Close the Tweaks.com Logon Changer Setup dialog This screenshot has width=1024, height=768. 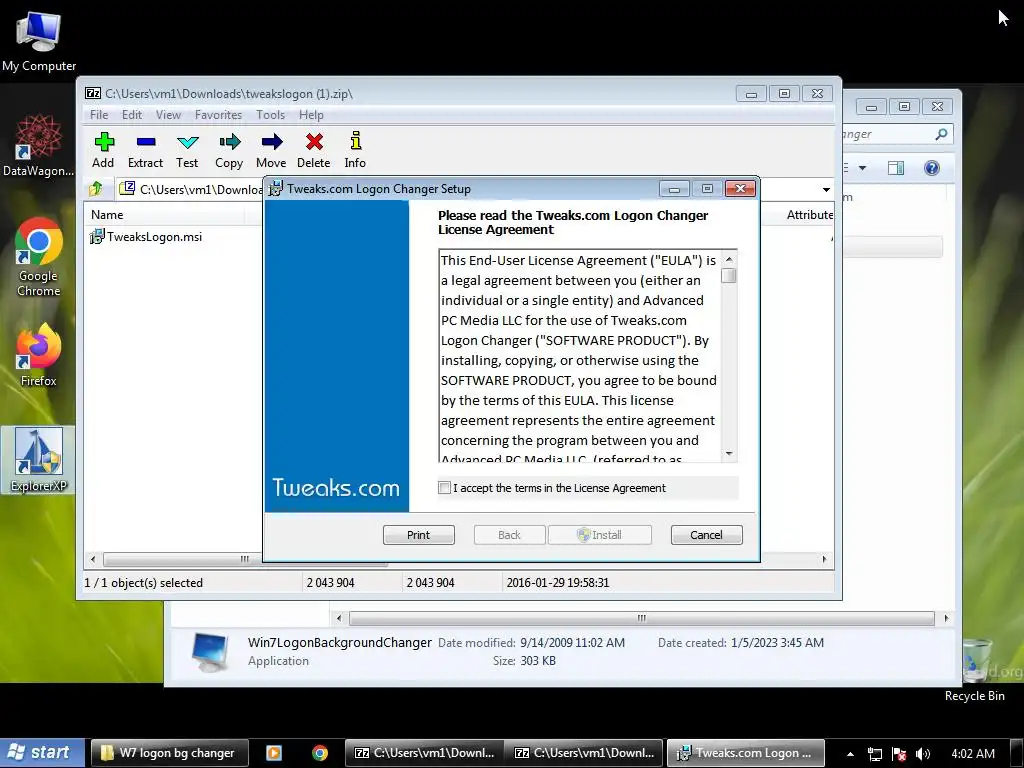pos(740,189)
